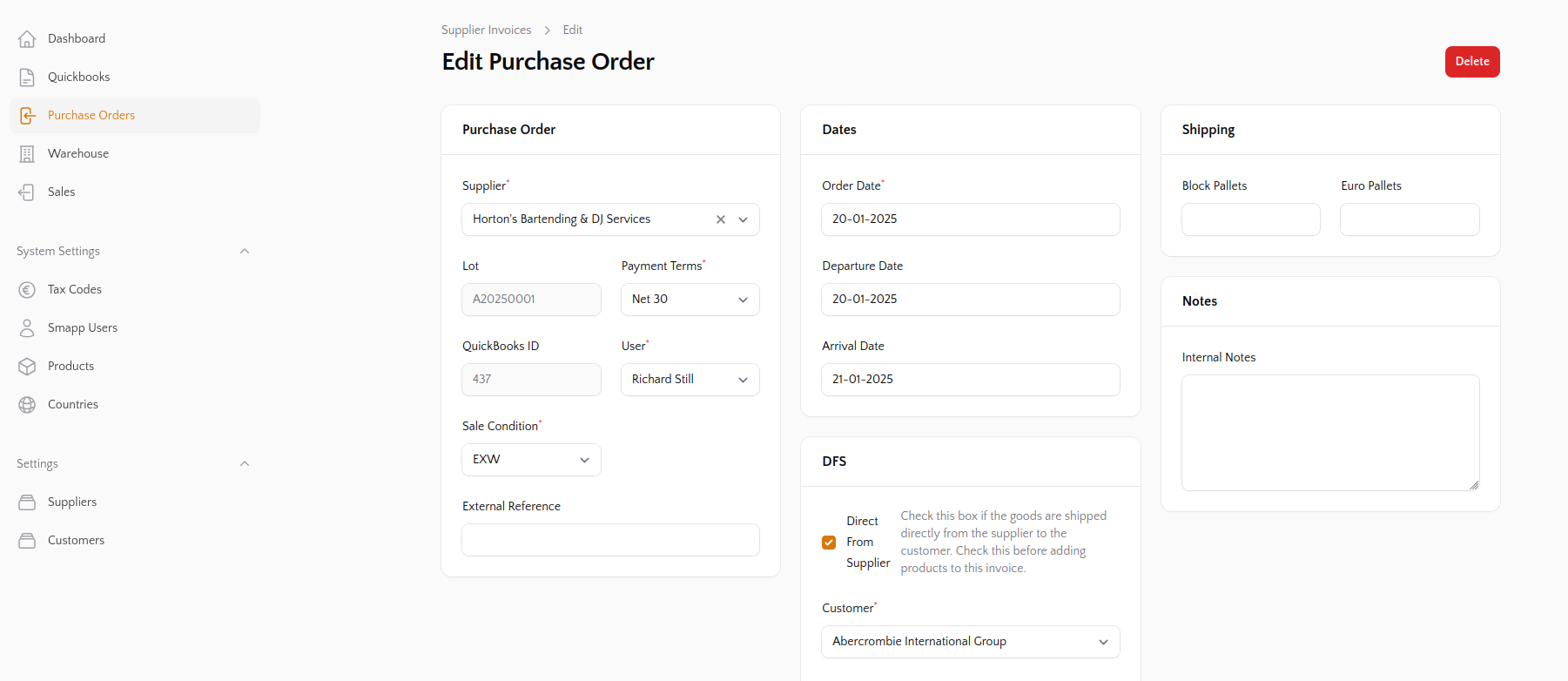Click the Smapp Users person icon
1568x681 pixels.
[27, 328]
